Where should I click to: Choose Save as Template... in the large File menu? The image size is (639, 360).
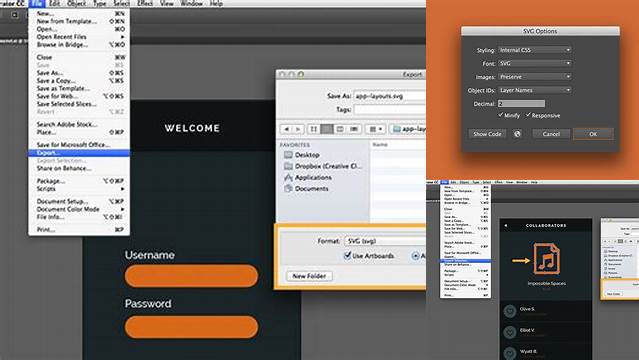point(79,88)
